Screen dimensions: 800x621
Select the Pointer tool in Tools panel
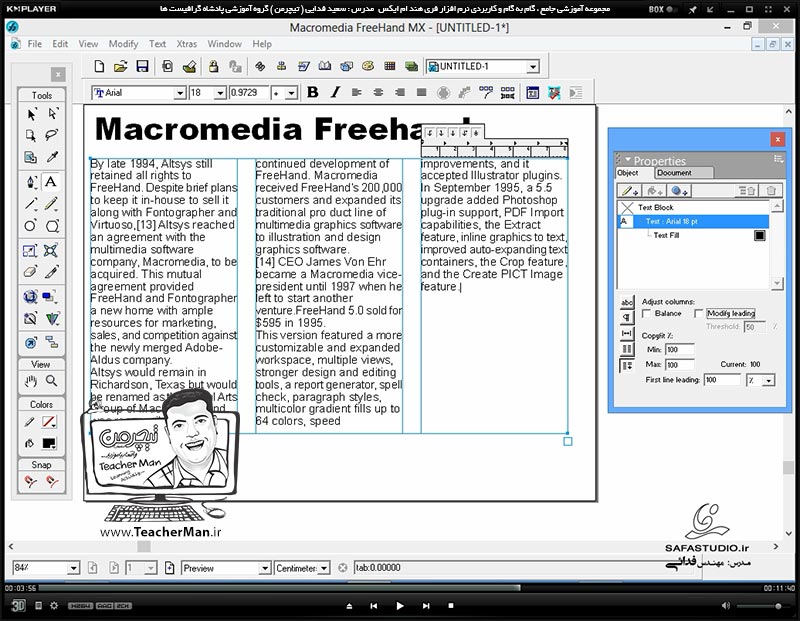(32, 114)
